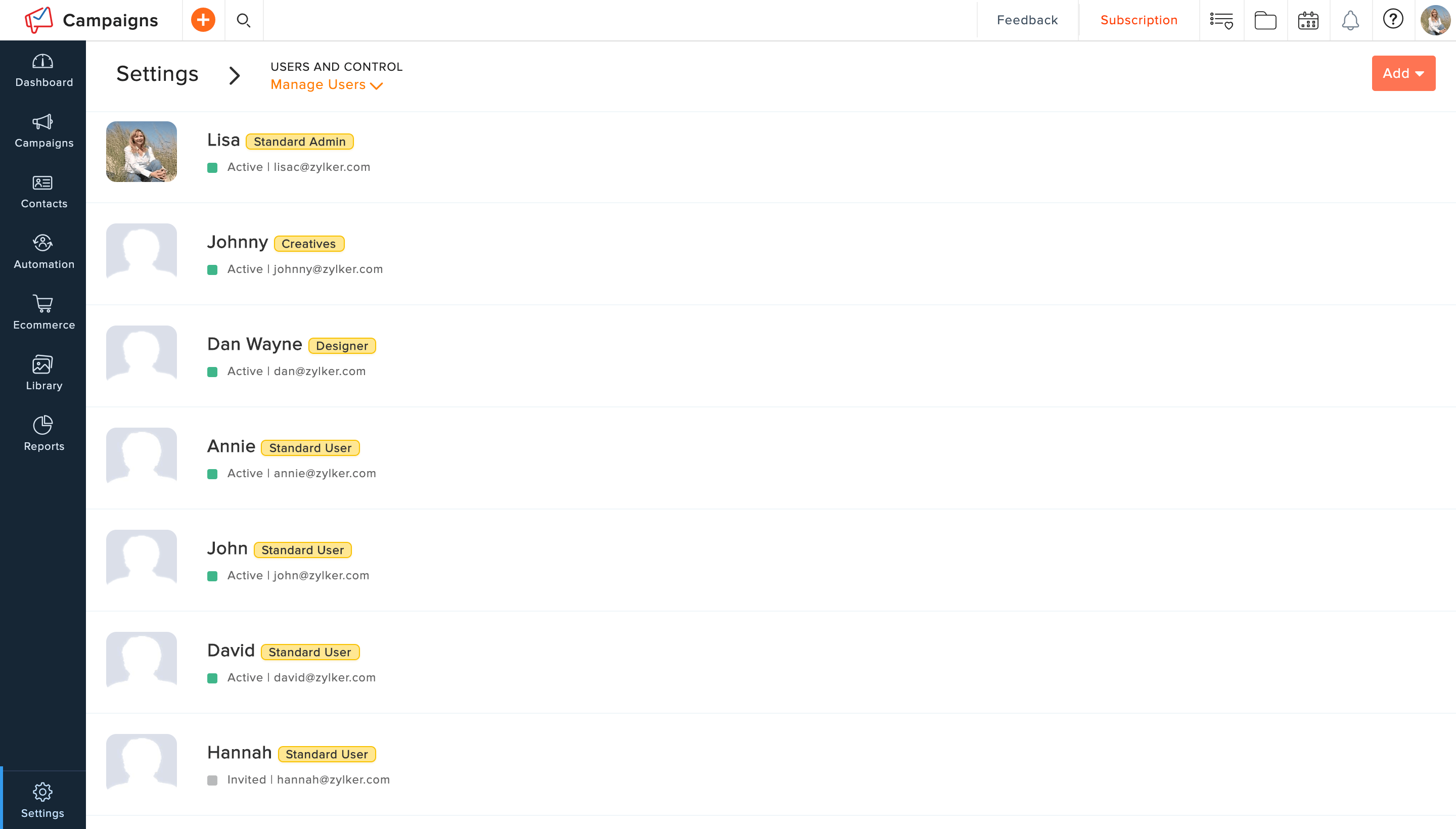Screen dimensions: 1456x829
Task: Open the notifications bell
Action: click(1349, 20)
